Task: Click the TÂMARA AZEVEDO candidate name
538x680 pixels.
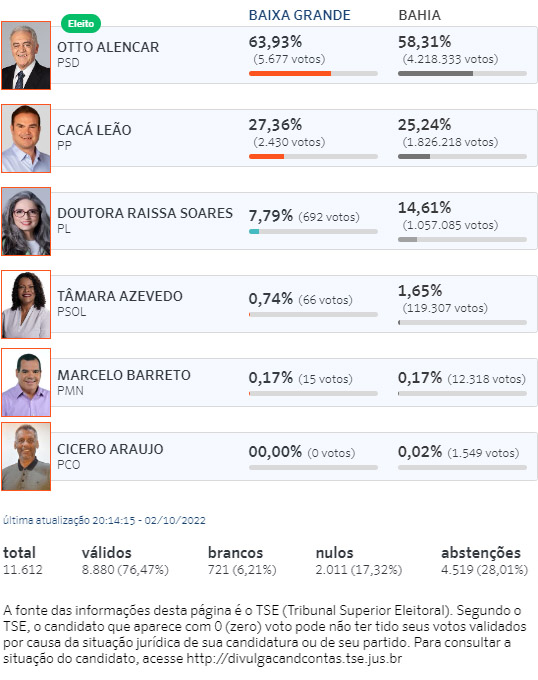Action: click(120, 296)
